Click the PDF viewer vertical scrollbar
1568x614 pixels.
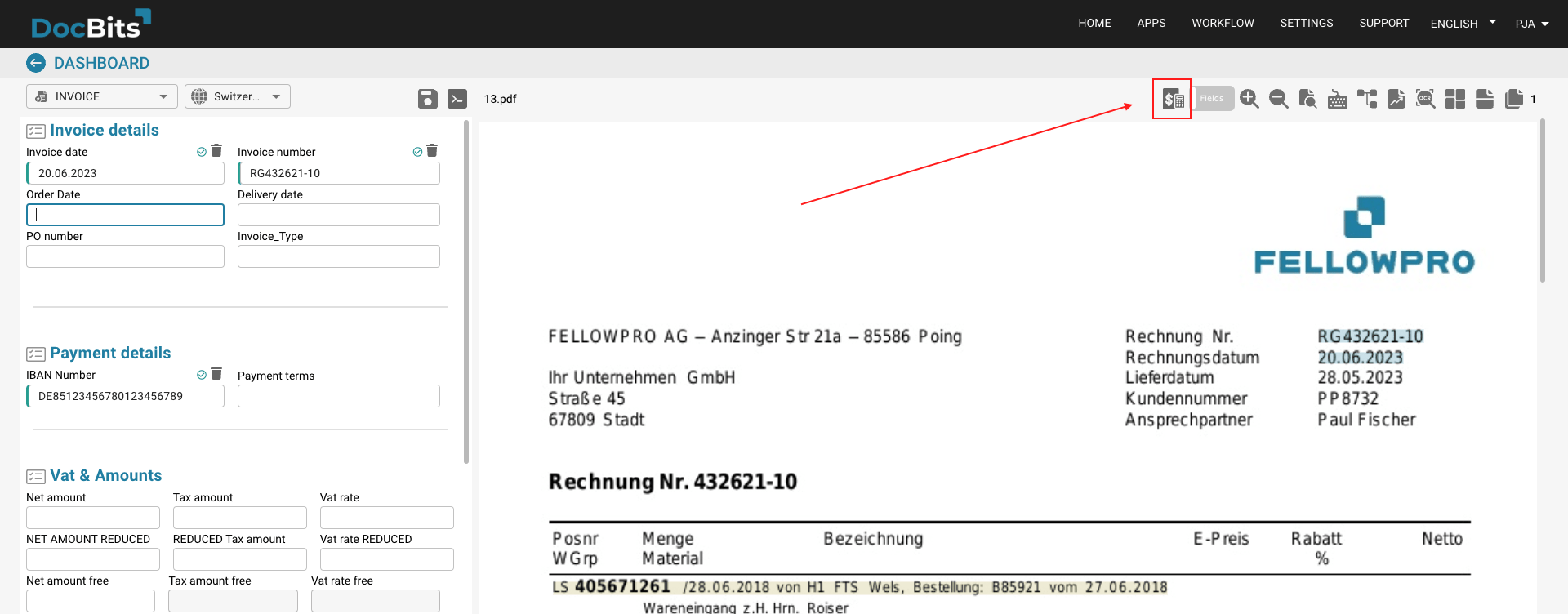coord(1543,201)
